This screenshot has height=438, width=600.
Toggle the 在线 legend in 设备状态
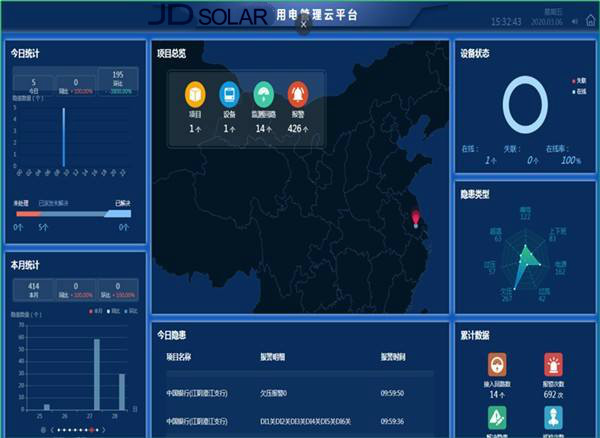point(579,91)
